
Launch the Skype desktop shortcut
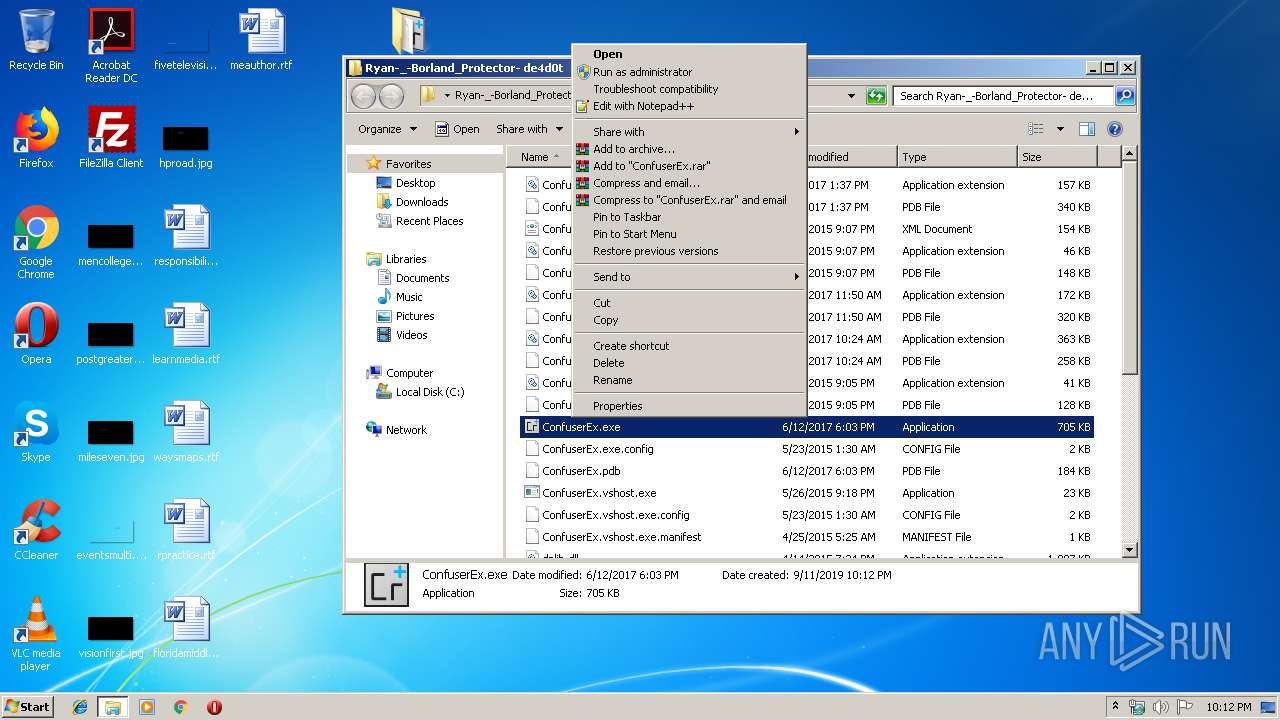(36, 431)
